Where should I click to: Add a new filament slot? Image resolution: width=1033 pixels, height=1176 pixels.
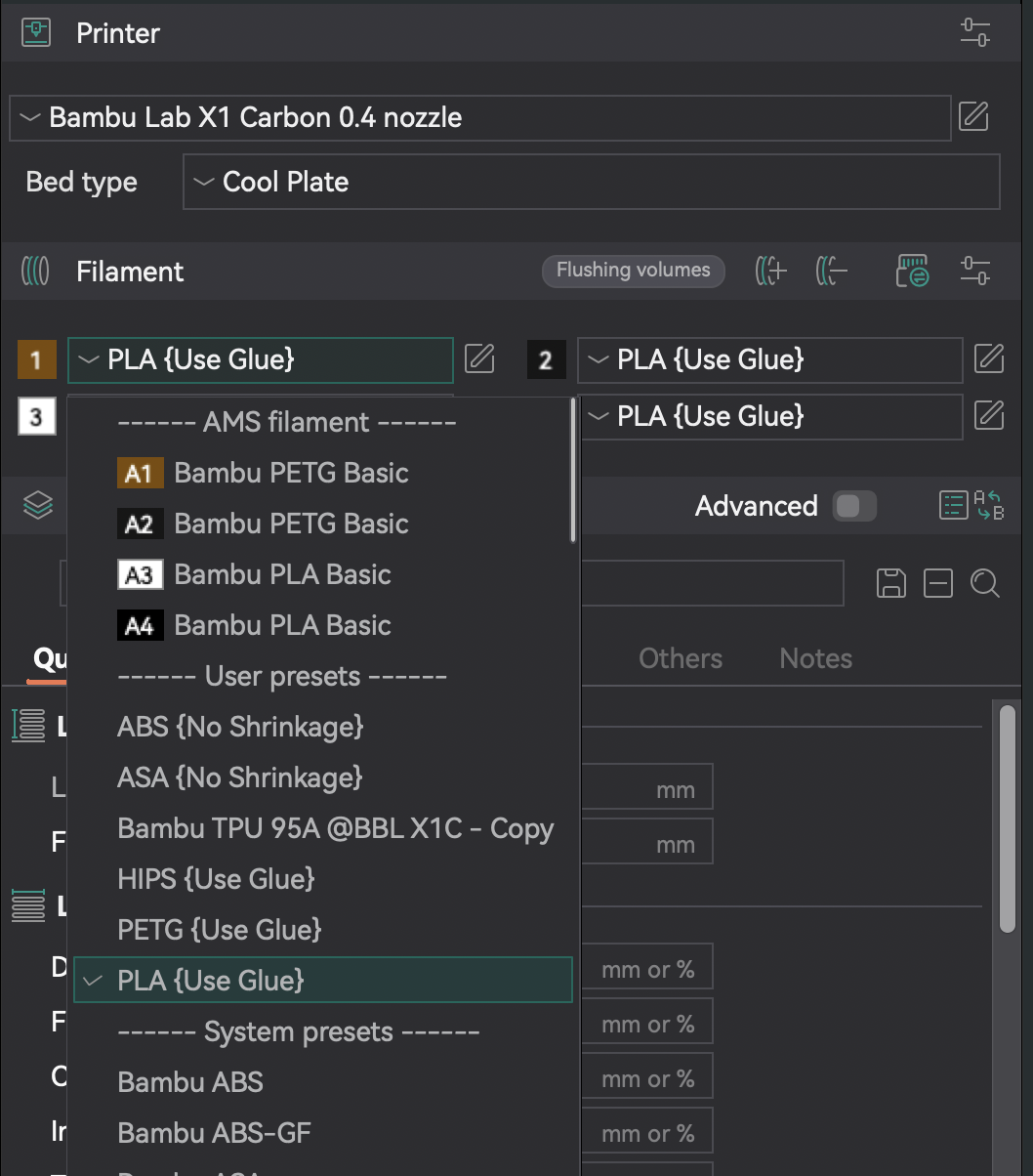click(x=770, y=271)
